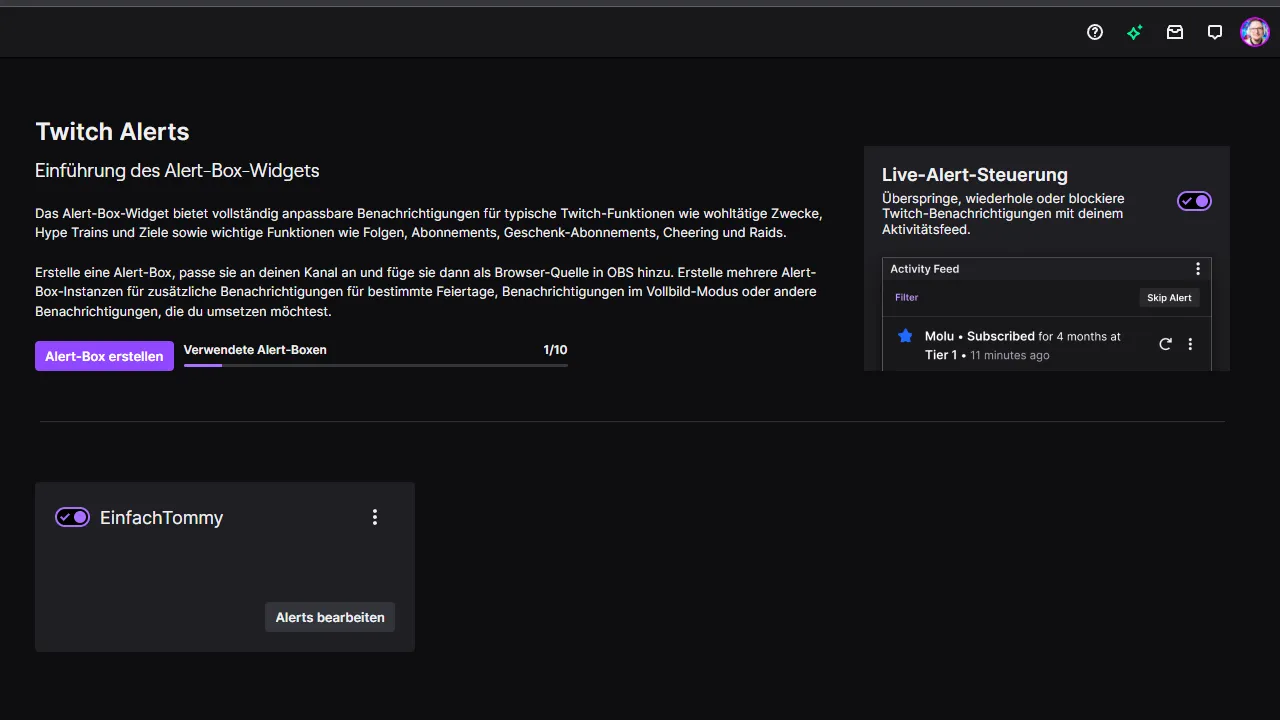
Task: Click the 'Verwendete Alert-Boxen' label
Action: pos(255,350)
